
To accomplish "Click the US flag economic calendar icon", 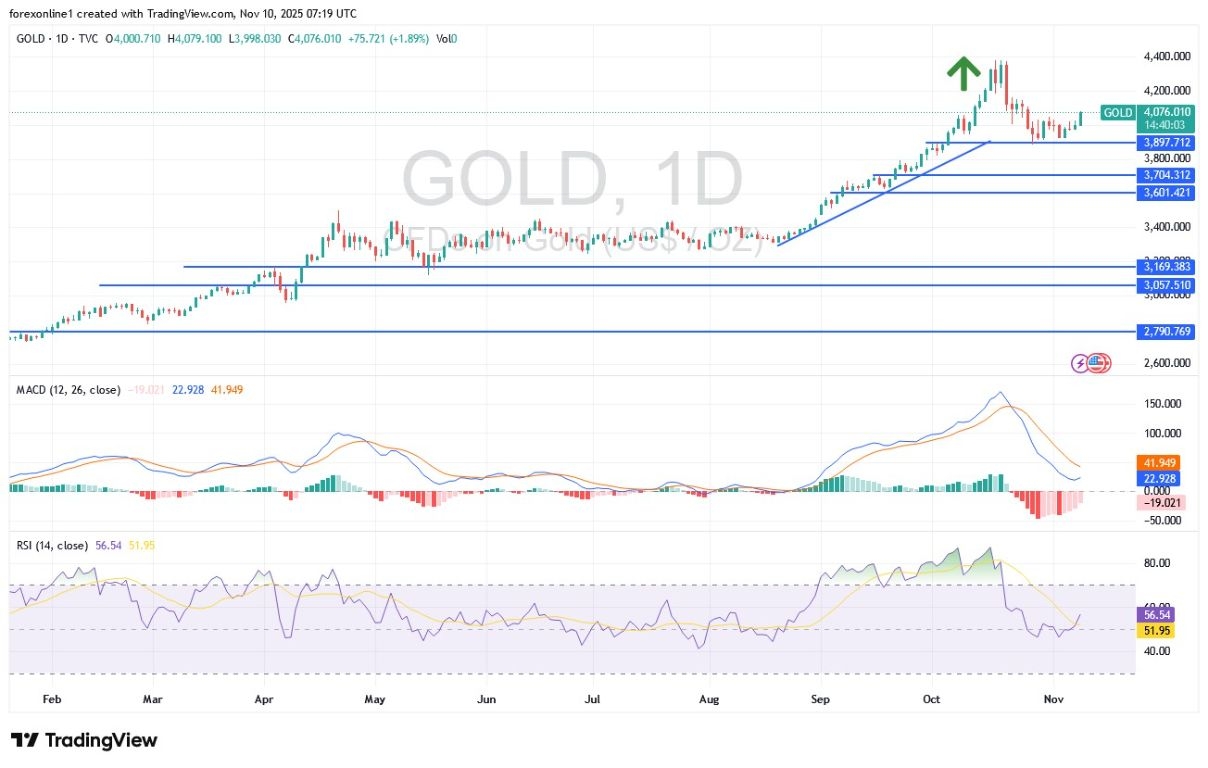I will 1097,363.
